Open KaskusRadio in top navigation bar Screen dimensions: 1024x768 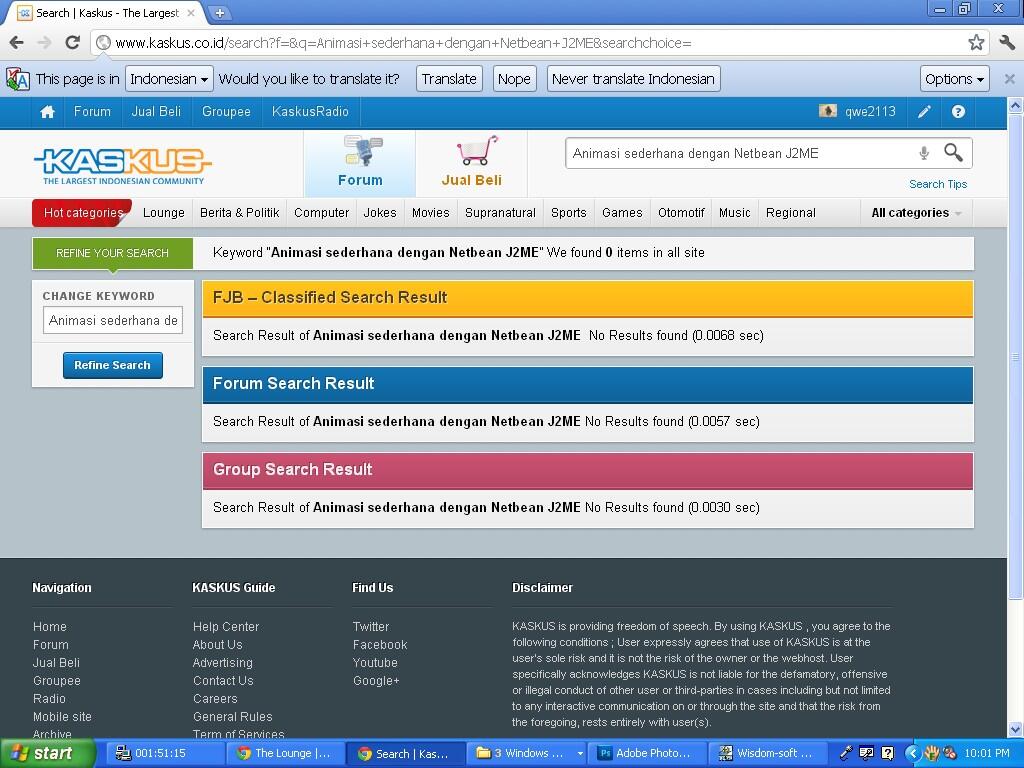point(310,112)
